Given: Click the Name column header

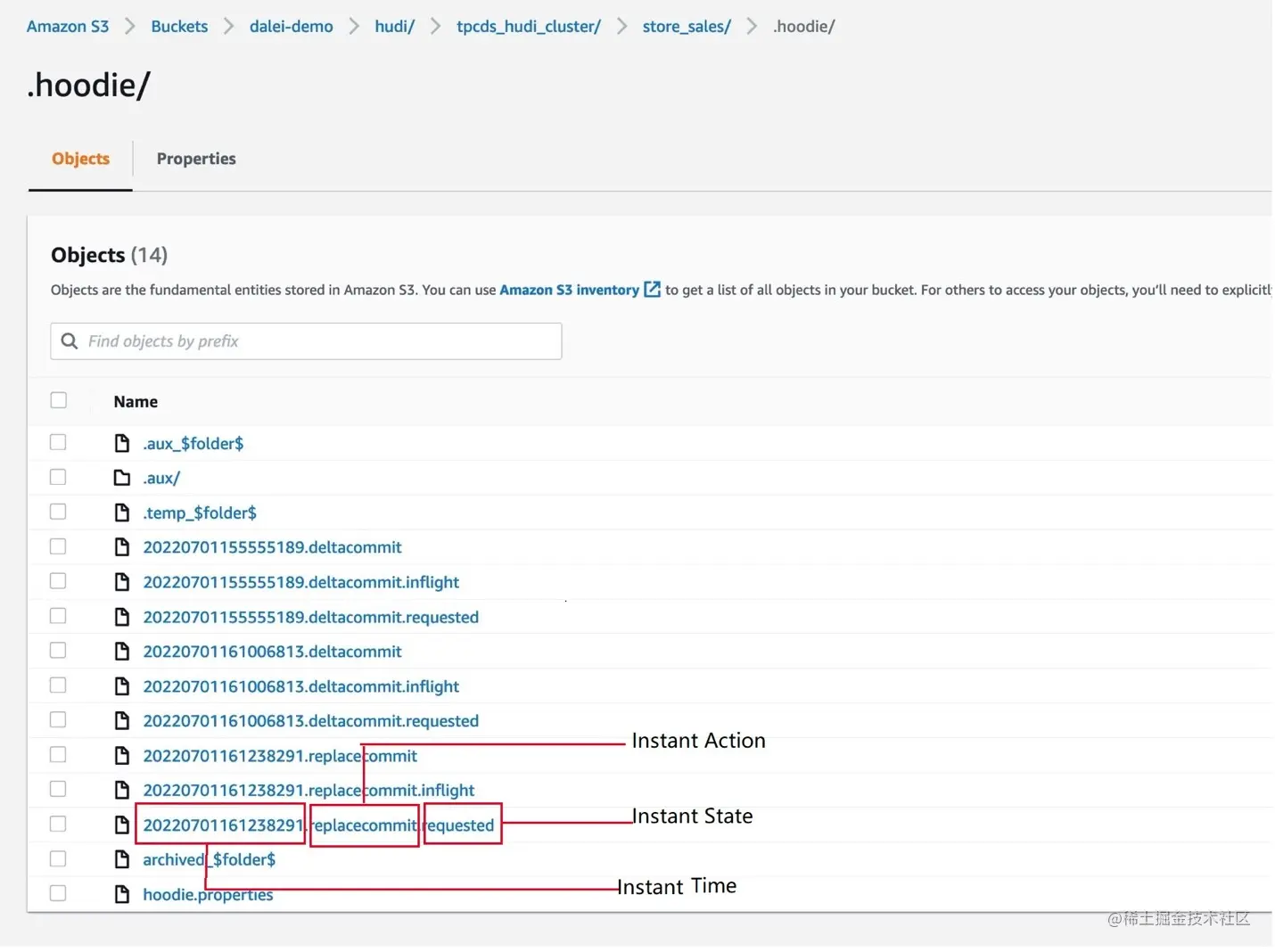Looking at the screenshot, I should pyautogui.click(x=136, y=402).
